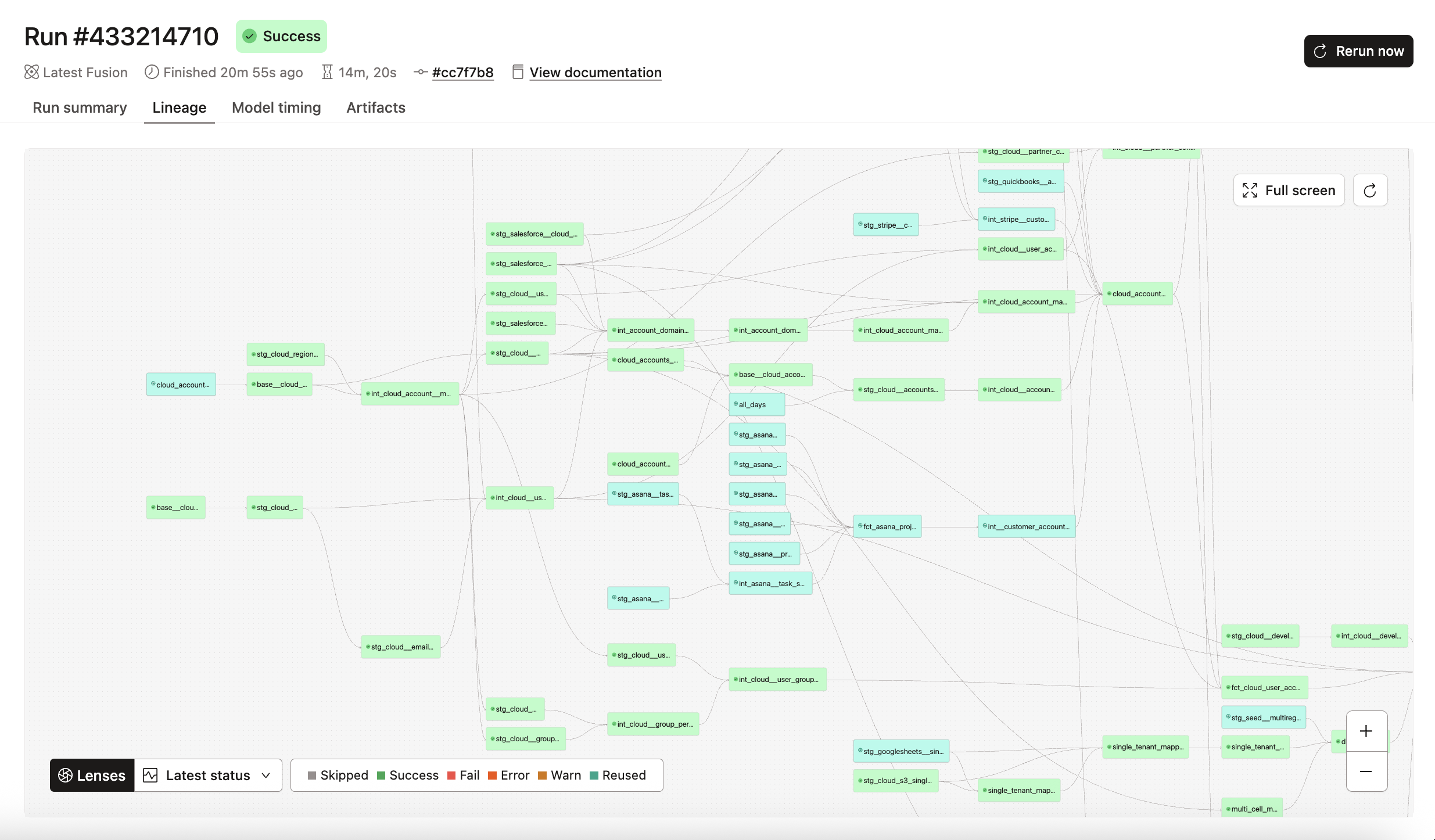This screenshot has width=1435, height=840.
Task: Open the Lenses menu
Action: click(x=91, y=775)
